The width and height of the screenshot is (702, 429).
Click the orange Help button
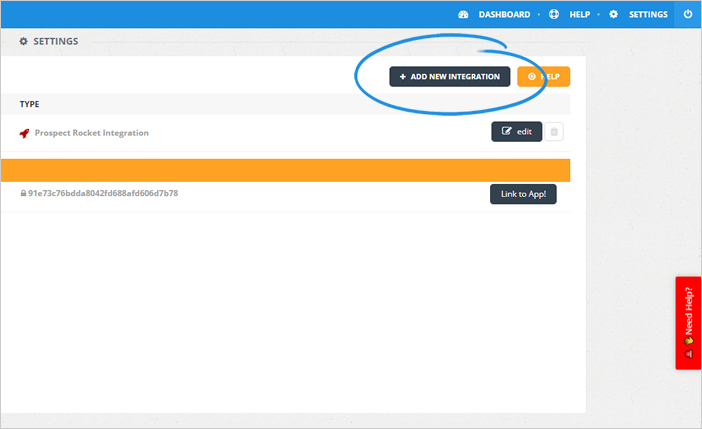click(544, 77)
